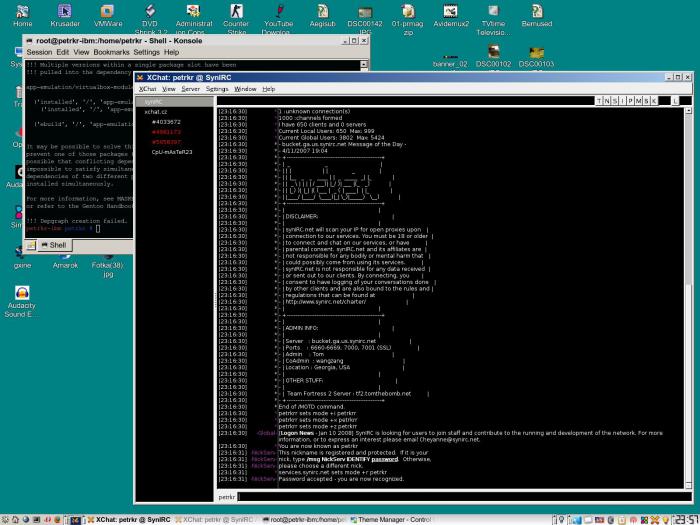The image size is (700, 525).
Task: Switch to second XChat SynIRC taskbar entry
Action: tap(214, 520)
